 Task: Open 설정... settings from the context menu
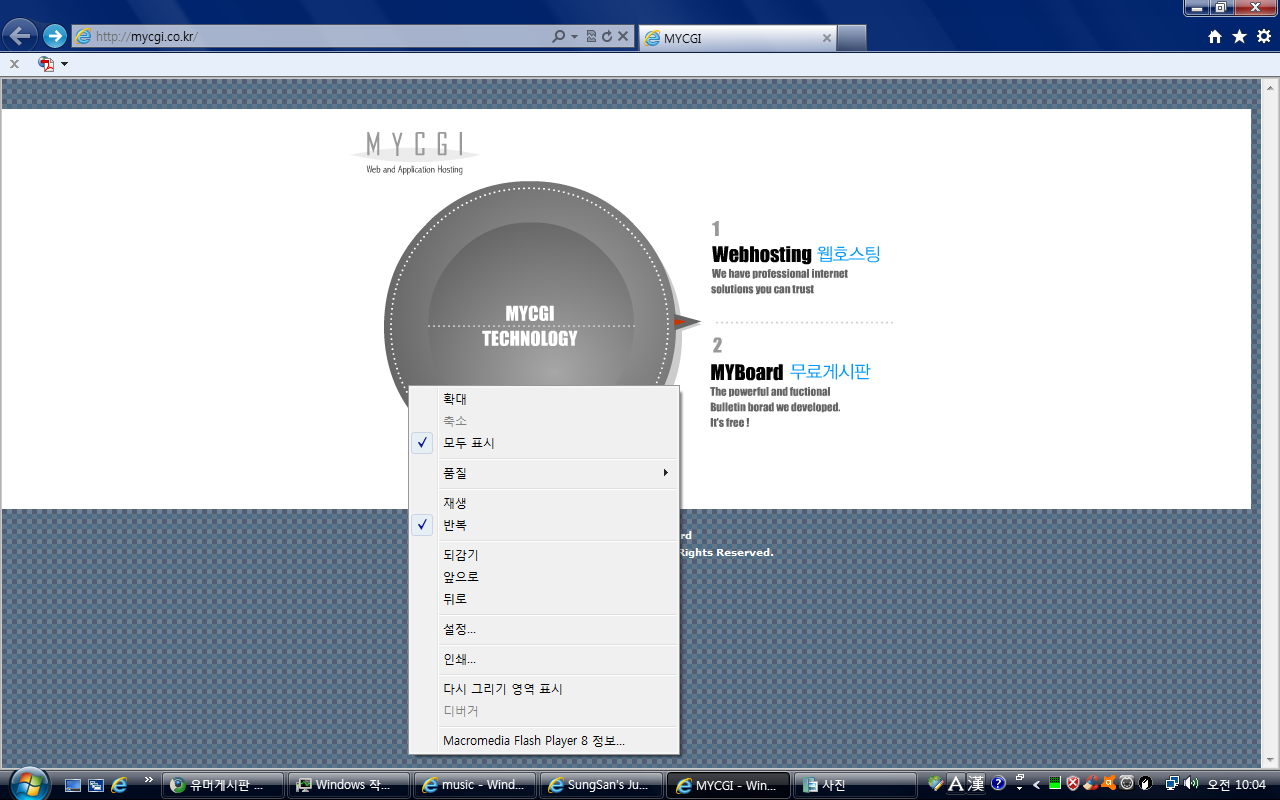point(544,629)
